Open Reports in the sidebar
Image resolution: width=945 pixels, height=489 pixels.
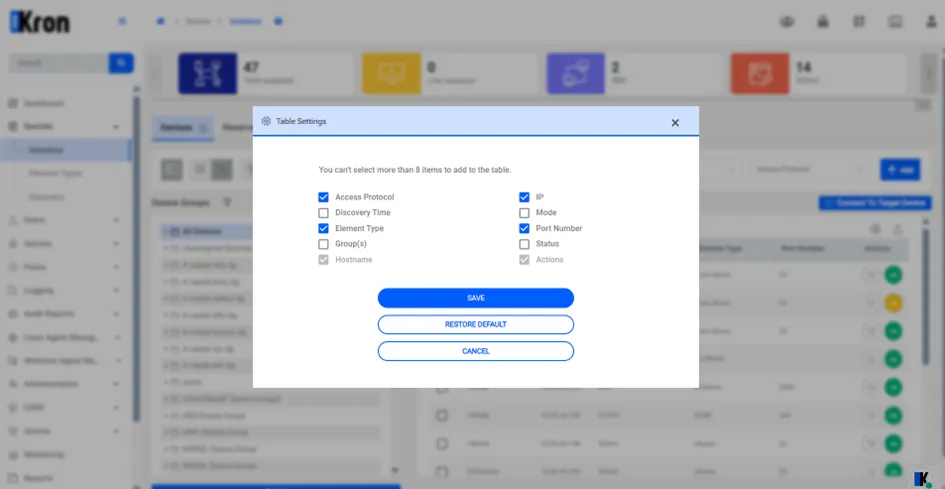(39, 478)
